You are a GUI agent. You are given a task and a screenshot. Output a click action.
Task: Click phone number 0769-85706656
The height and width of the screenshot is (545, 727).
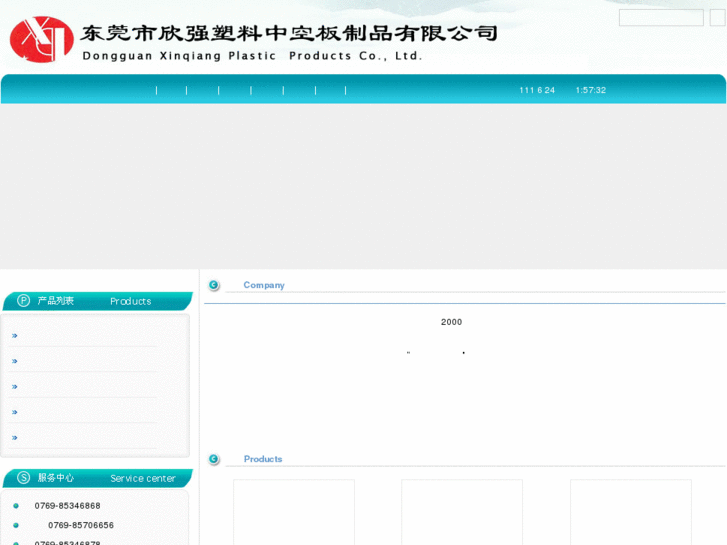[81, 525]
